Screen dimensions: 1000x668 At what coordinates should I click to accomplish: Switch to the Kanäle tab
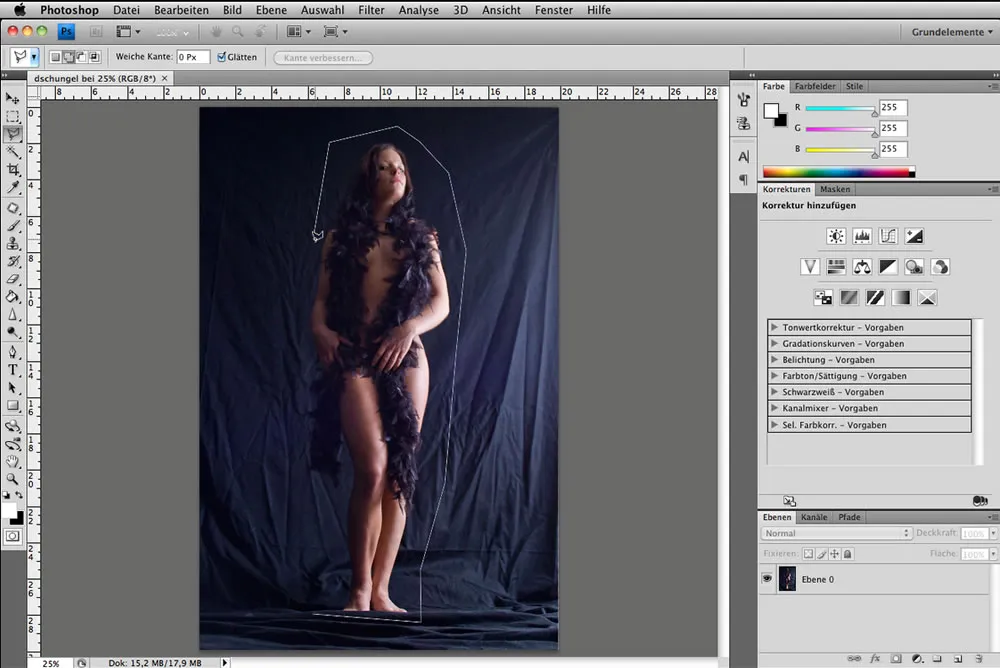coord(814,517)
